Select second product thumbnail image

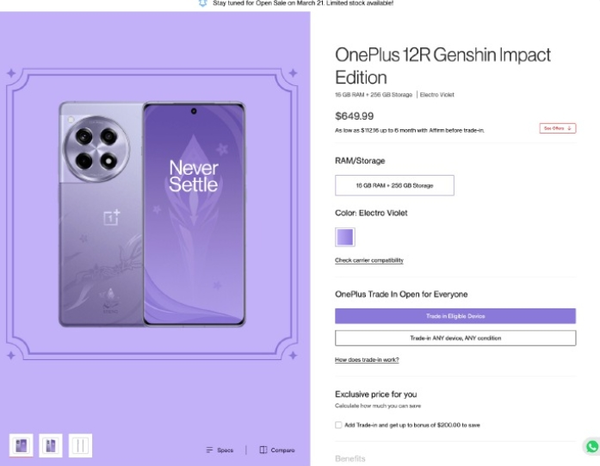point(51,445)
